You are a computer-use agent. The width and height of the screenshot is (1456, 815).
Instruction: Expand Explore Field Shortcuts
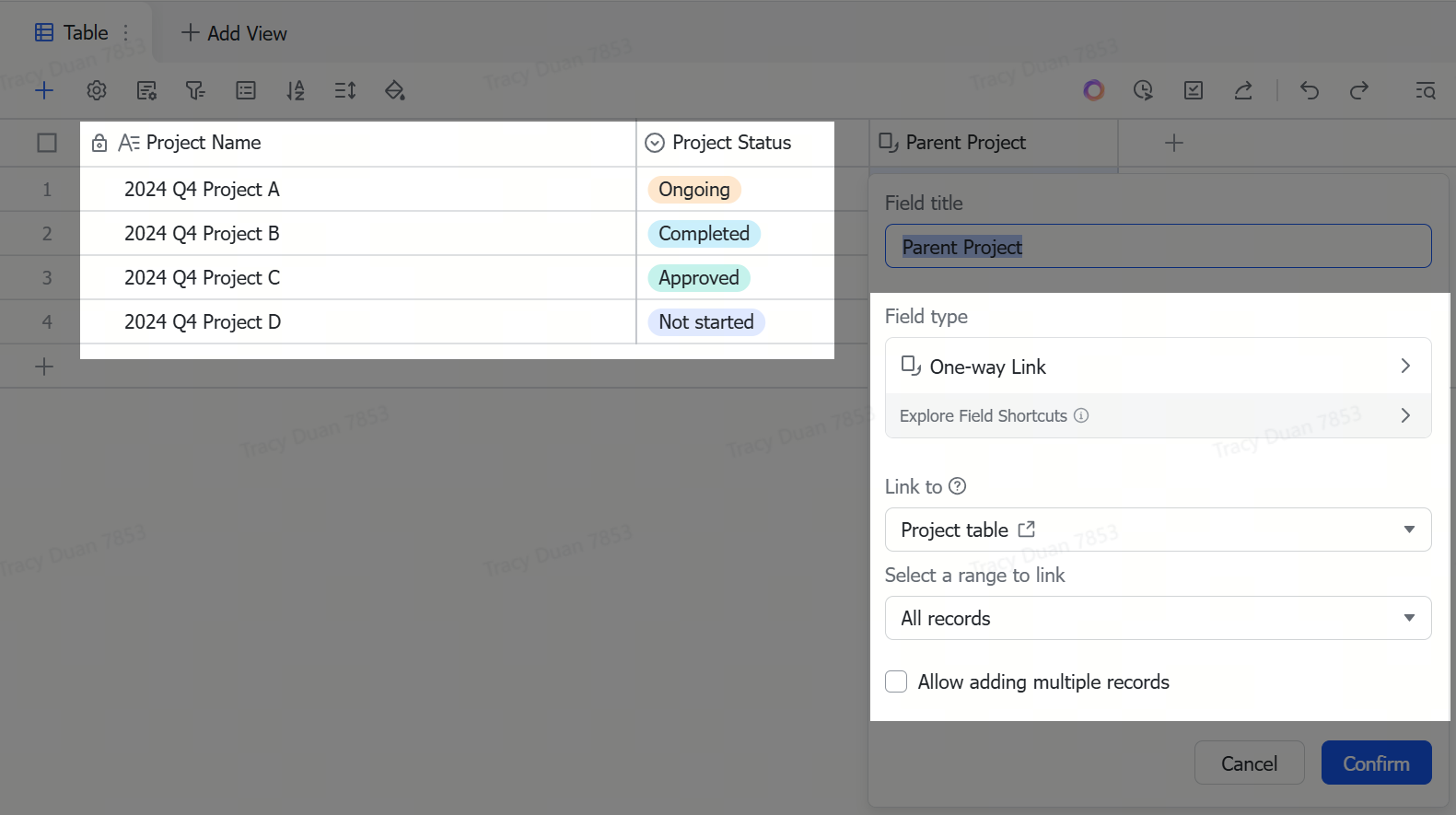[x=1158, y=415]
